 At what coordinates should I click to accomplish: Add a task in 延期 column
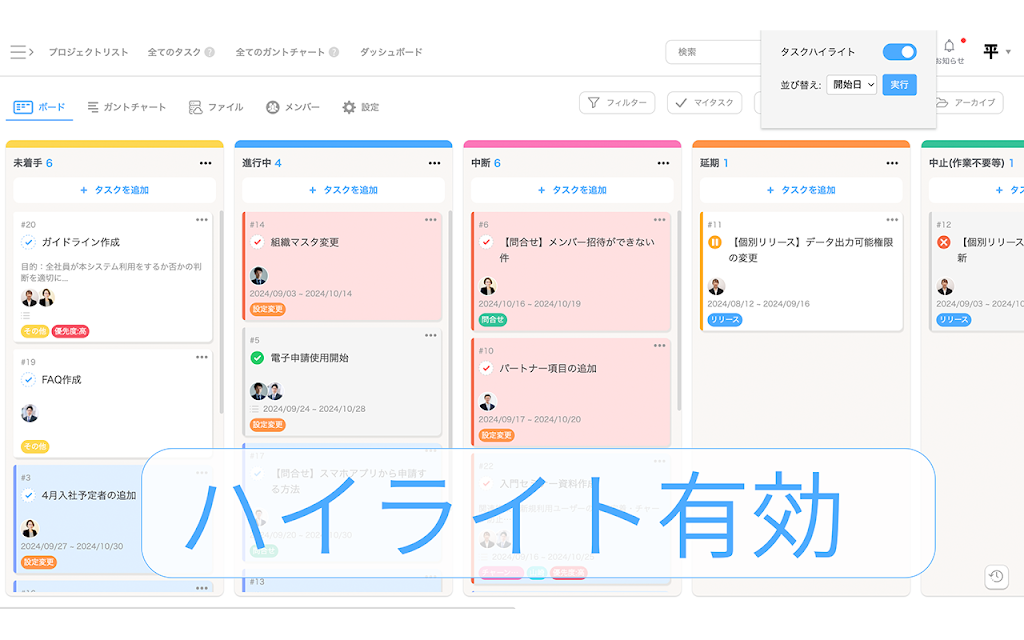point(801,190)
